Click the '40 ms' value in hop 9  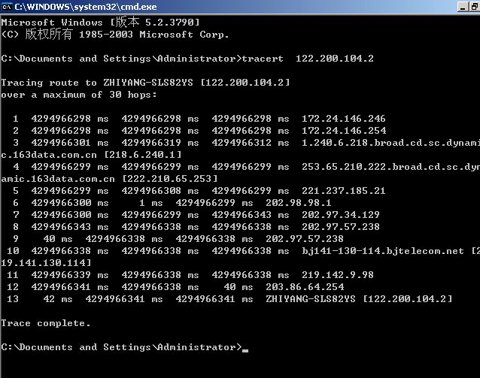(58, 239)
